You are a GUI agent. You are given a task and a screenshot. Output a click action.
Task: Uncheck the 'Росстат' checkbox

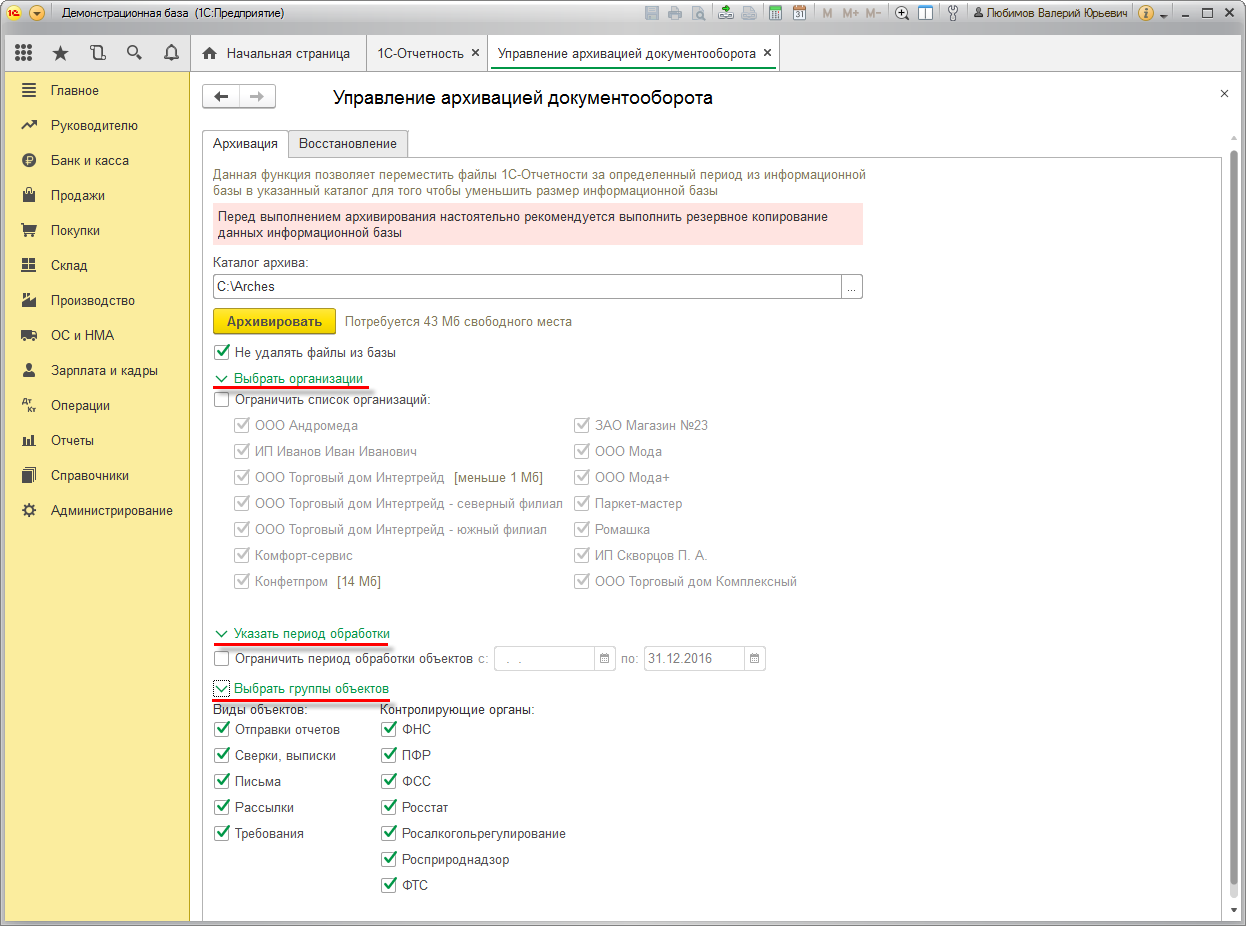(389, 807)
